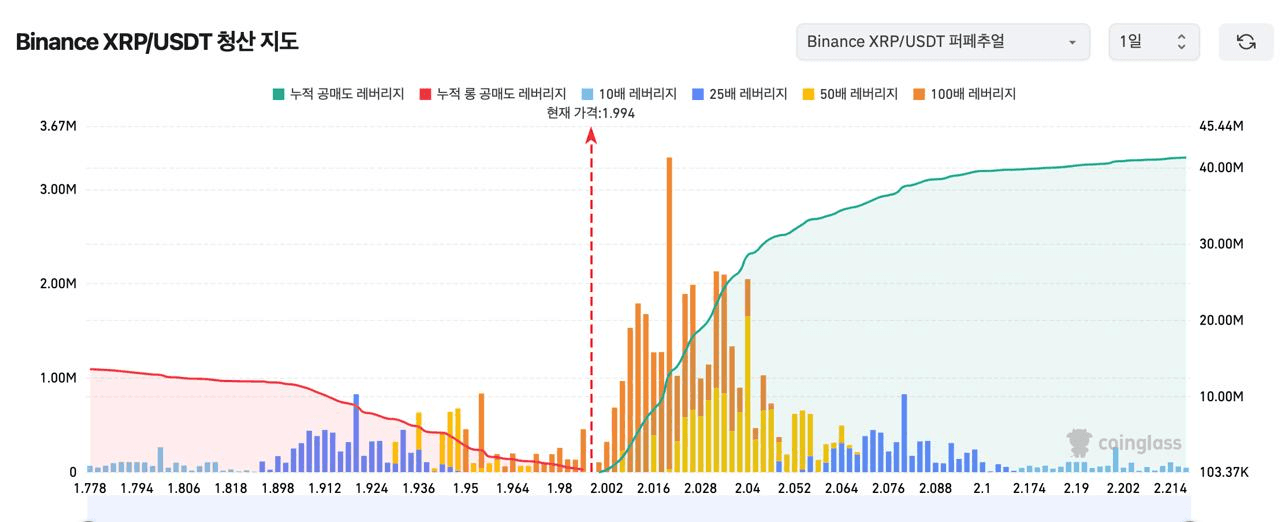Click the 40.00M right axis label
Image resolution: width=1280 pixels, height=522 pixels.
tap(1220, 167)
